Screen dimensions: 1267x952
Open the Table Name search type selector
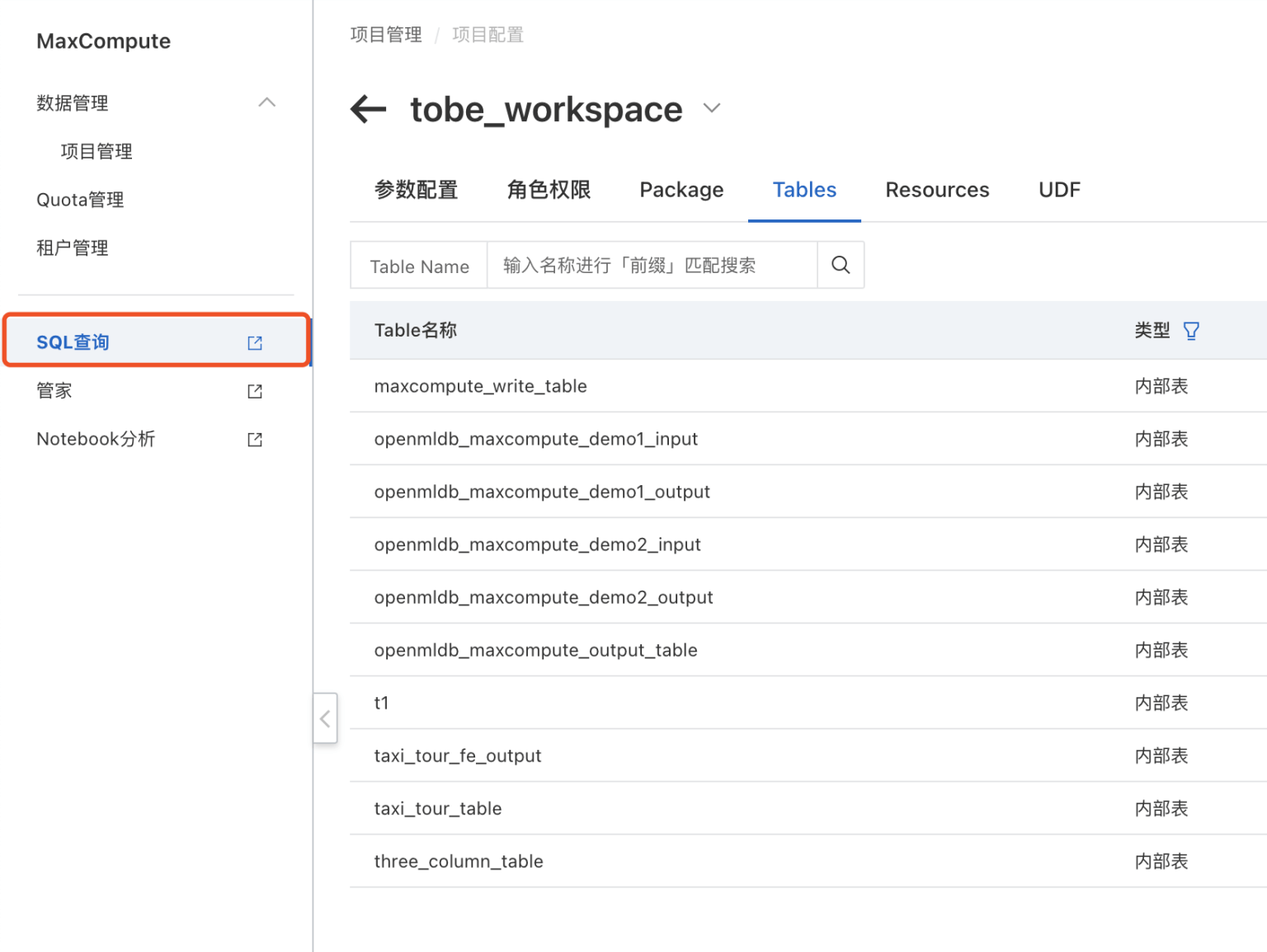coord(419,266)
